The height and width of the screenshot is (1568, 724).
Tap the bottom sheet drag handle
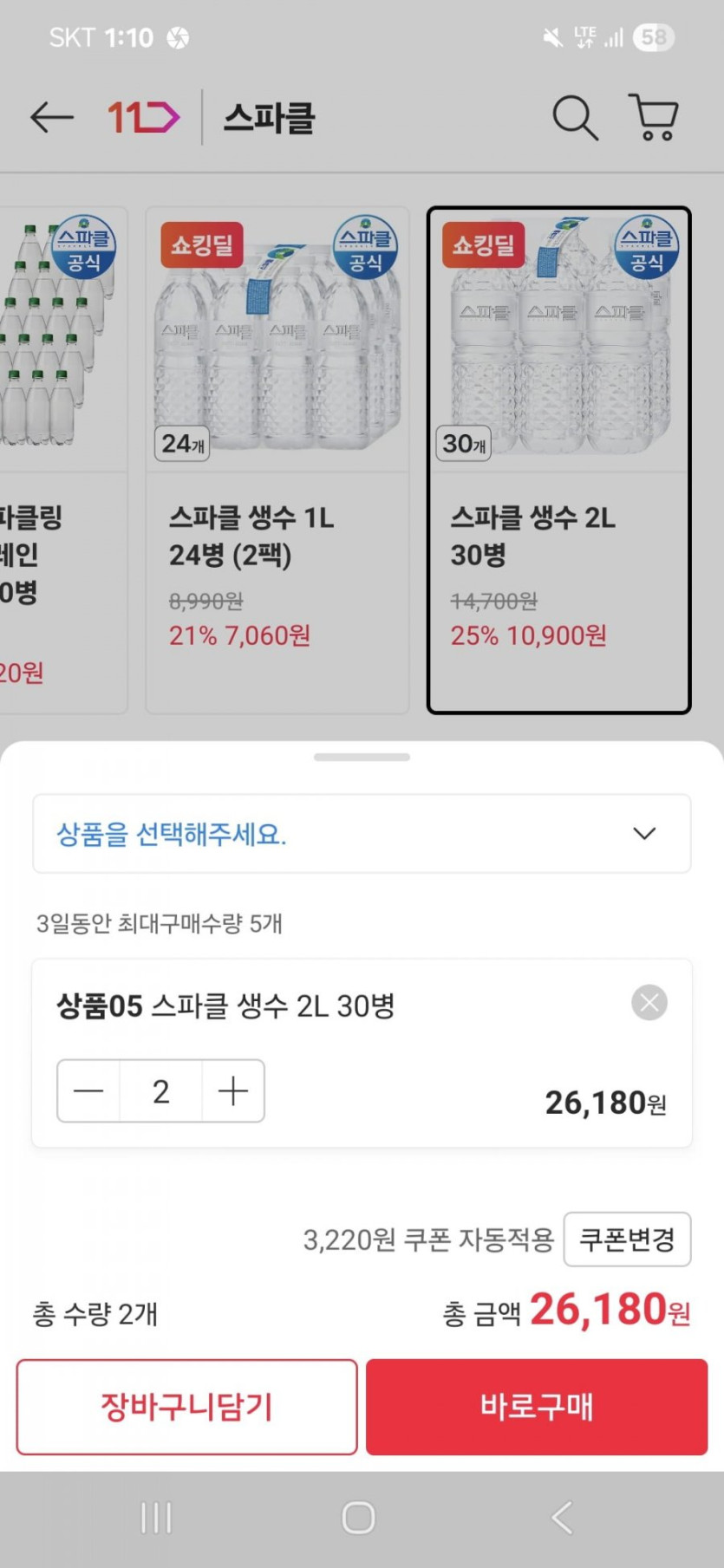point(362,758)
